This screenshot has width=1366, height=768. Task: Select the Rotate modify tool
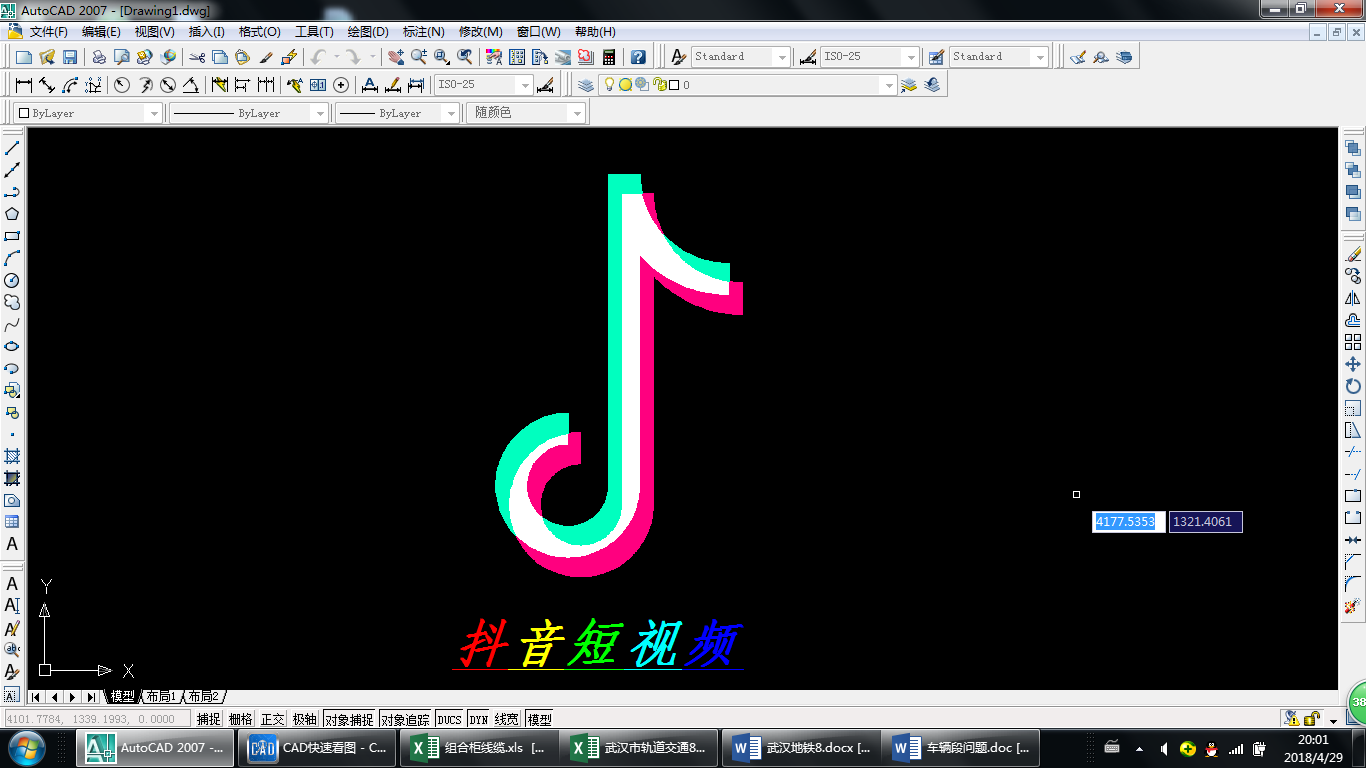[x=1353, y=386]
